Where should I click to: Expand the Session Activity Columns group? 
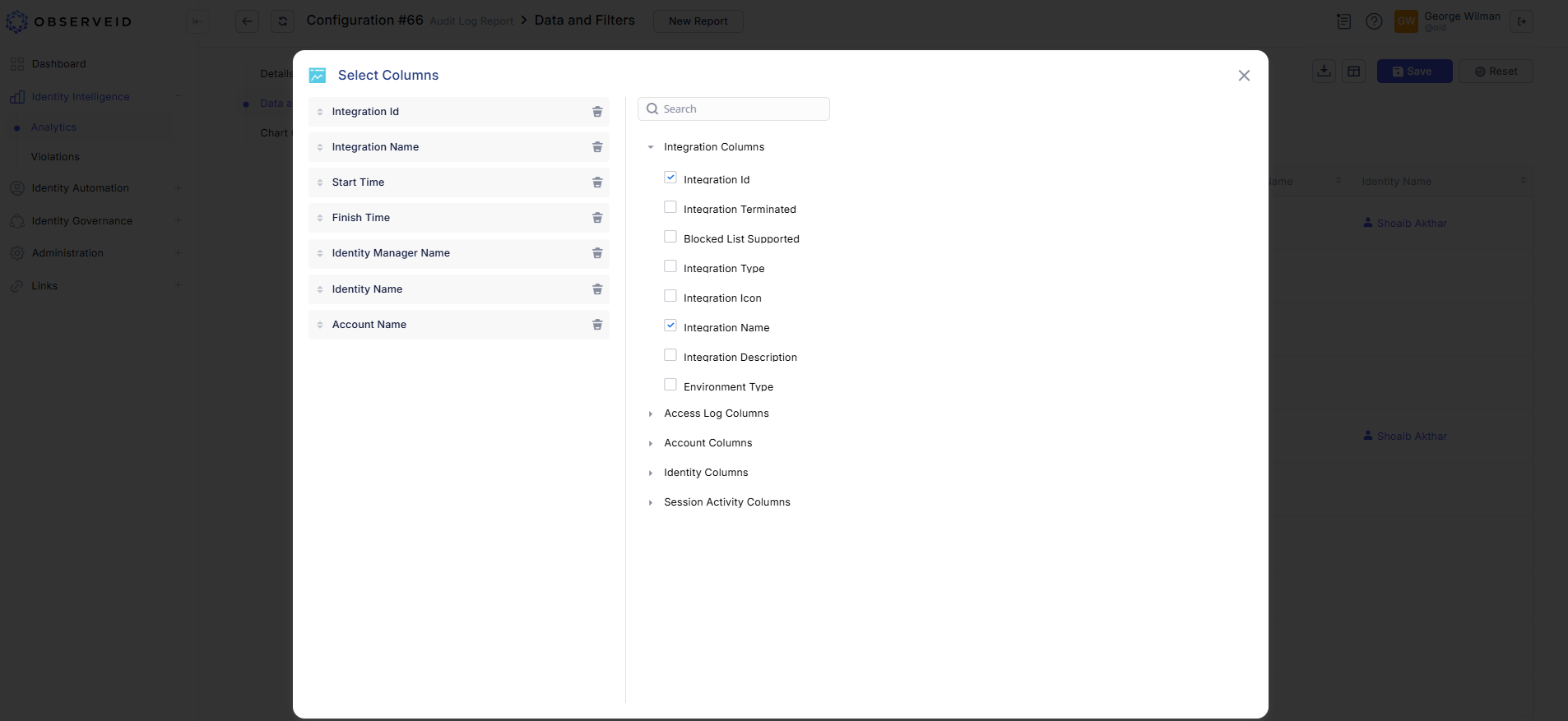(651, 502)
